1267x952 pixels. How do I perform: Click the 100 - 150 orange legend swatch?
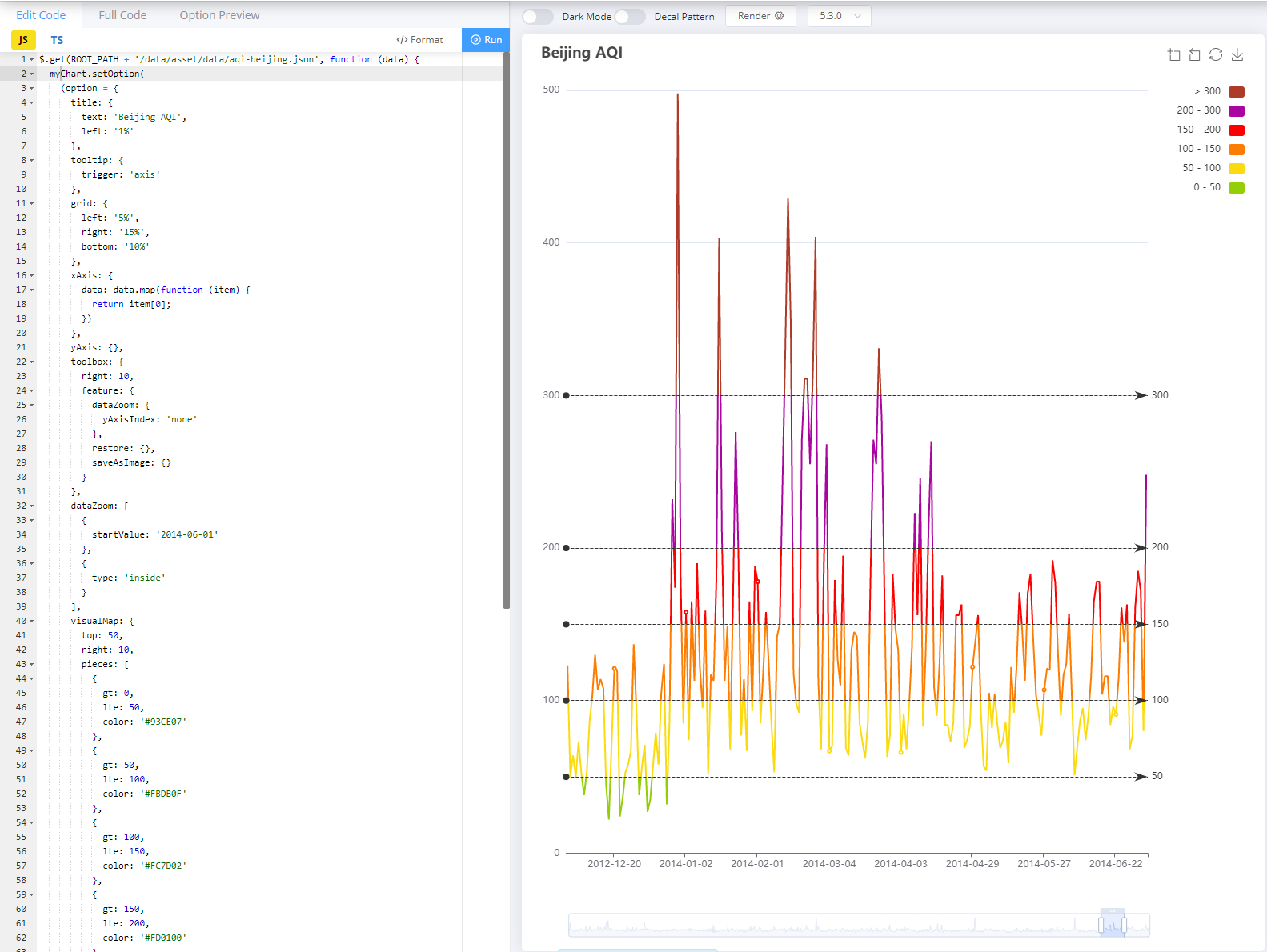tap(1237, 149)
